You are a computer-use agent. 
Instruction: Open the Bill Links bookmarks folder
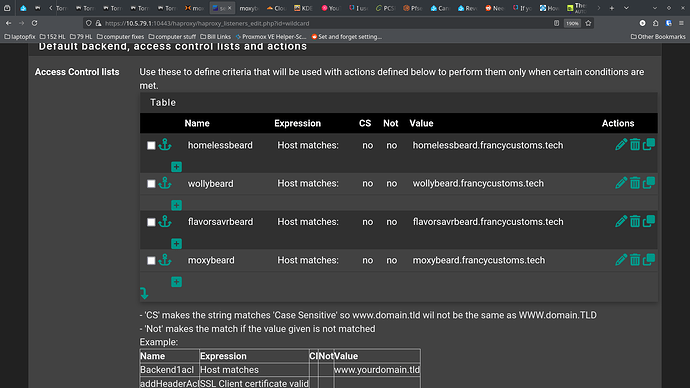click(x=215, y=37)
